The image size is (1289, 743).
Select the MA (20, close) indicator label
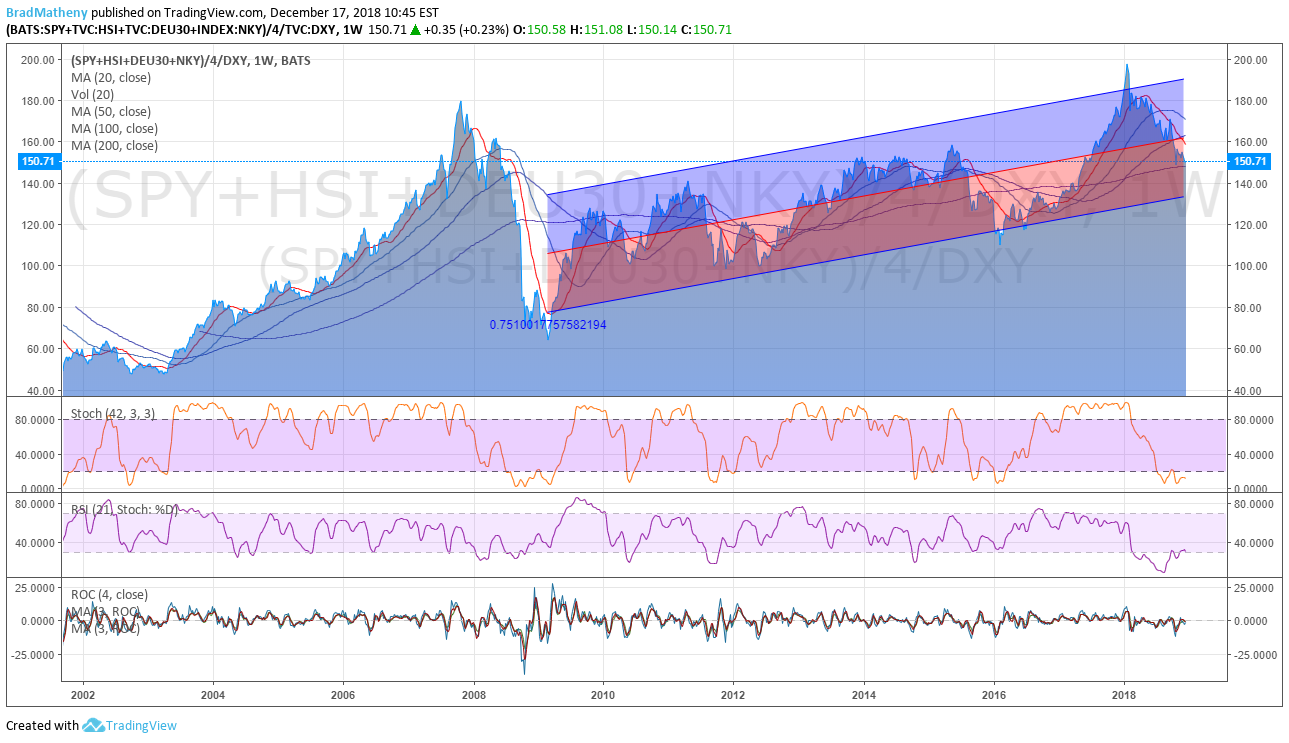pos(111,77)
